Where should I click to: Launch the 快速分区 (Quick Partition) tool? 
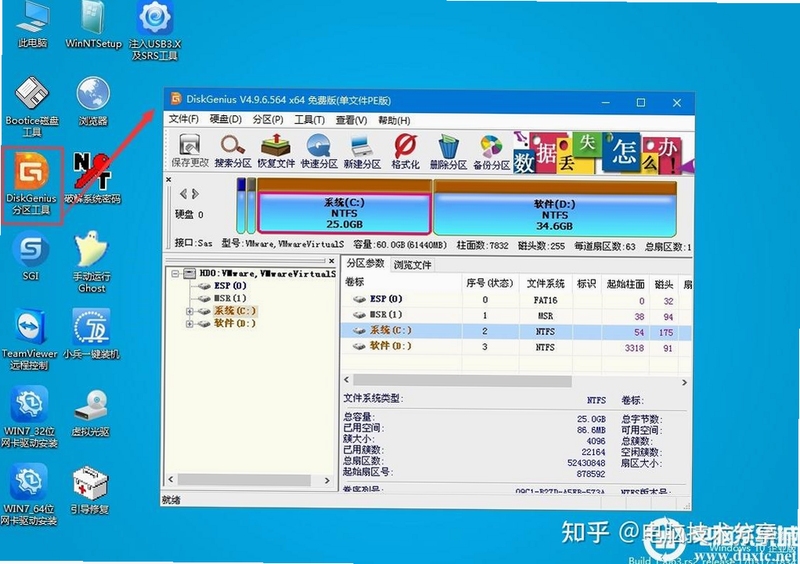(x=319, y=151)
